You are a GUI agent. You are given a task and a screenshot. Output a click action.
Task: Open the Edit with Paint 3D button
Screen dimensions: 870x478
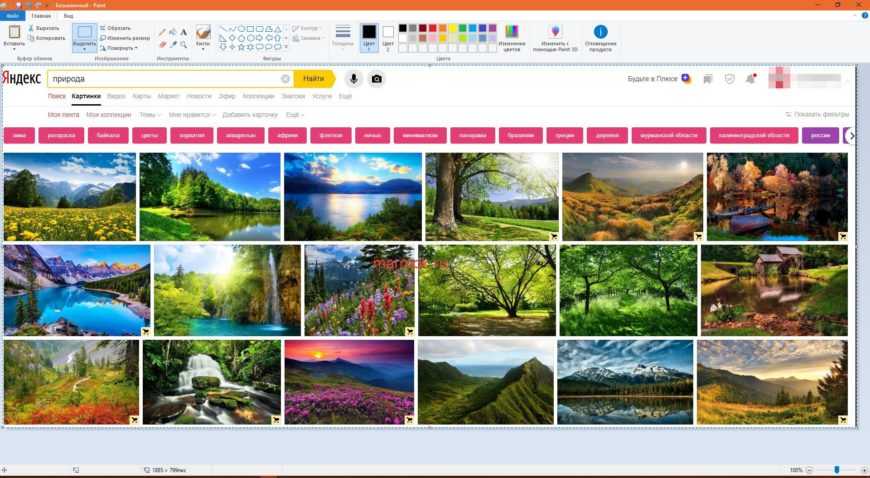(556, 36)
